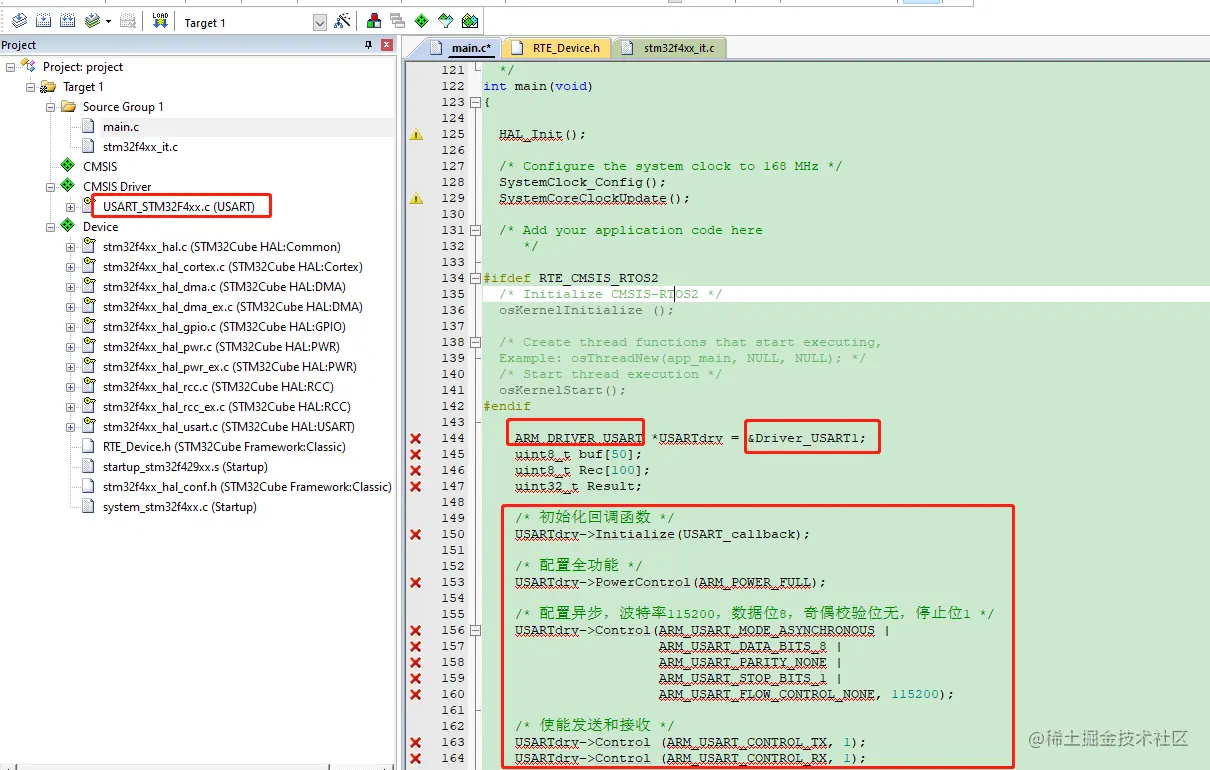Collapse the Source Group 1 folder
Image resolution: width=1210 pixels, height=770 pixels.
click(x=50, y=107)
